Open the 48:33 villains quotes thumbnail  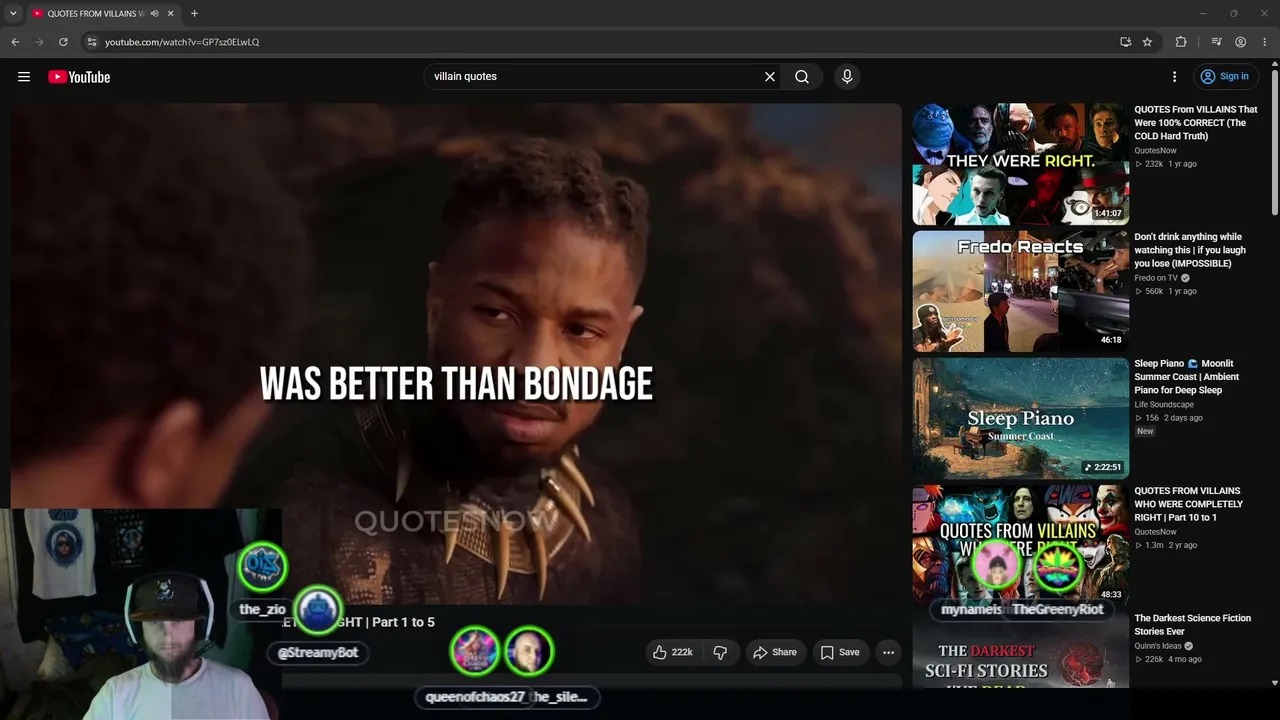pyautogui.click(x=1020, y=546)
